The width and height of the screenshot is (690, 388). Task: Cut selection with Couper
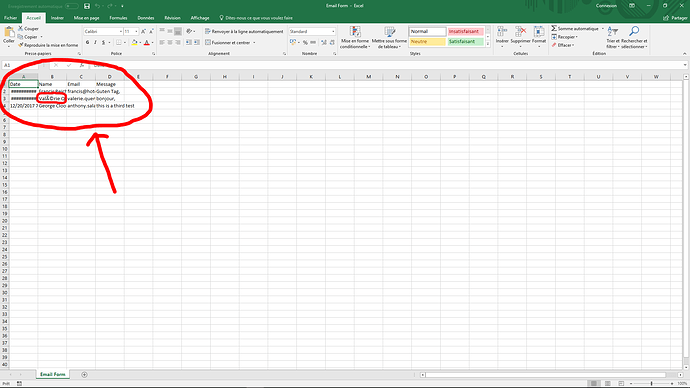[x=29, y=29]
